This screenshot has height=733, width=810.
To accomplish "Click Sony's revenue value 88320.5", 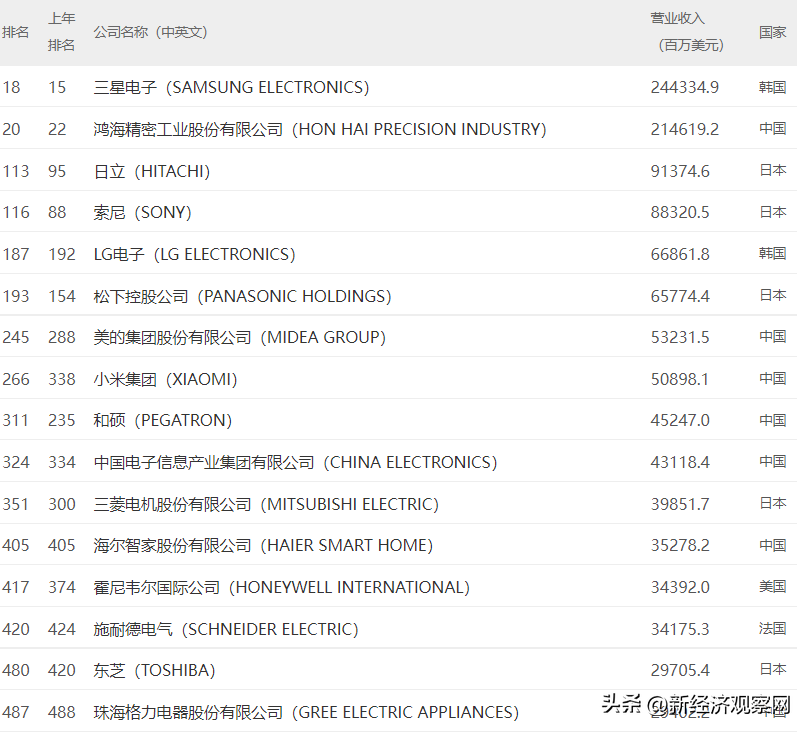I will point(680,212).
